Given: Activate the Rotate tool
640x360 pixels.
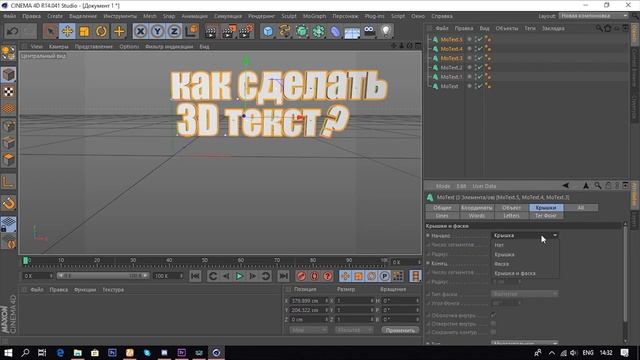Looking at the screenshot, I should pos(102,31).
